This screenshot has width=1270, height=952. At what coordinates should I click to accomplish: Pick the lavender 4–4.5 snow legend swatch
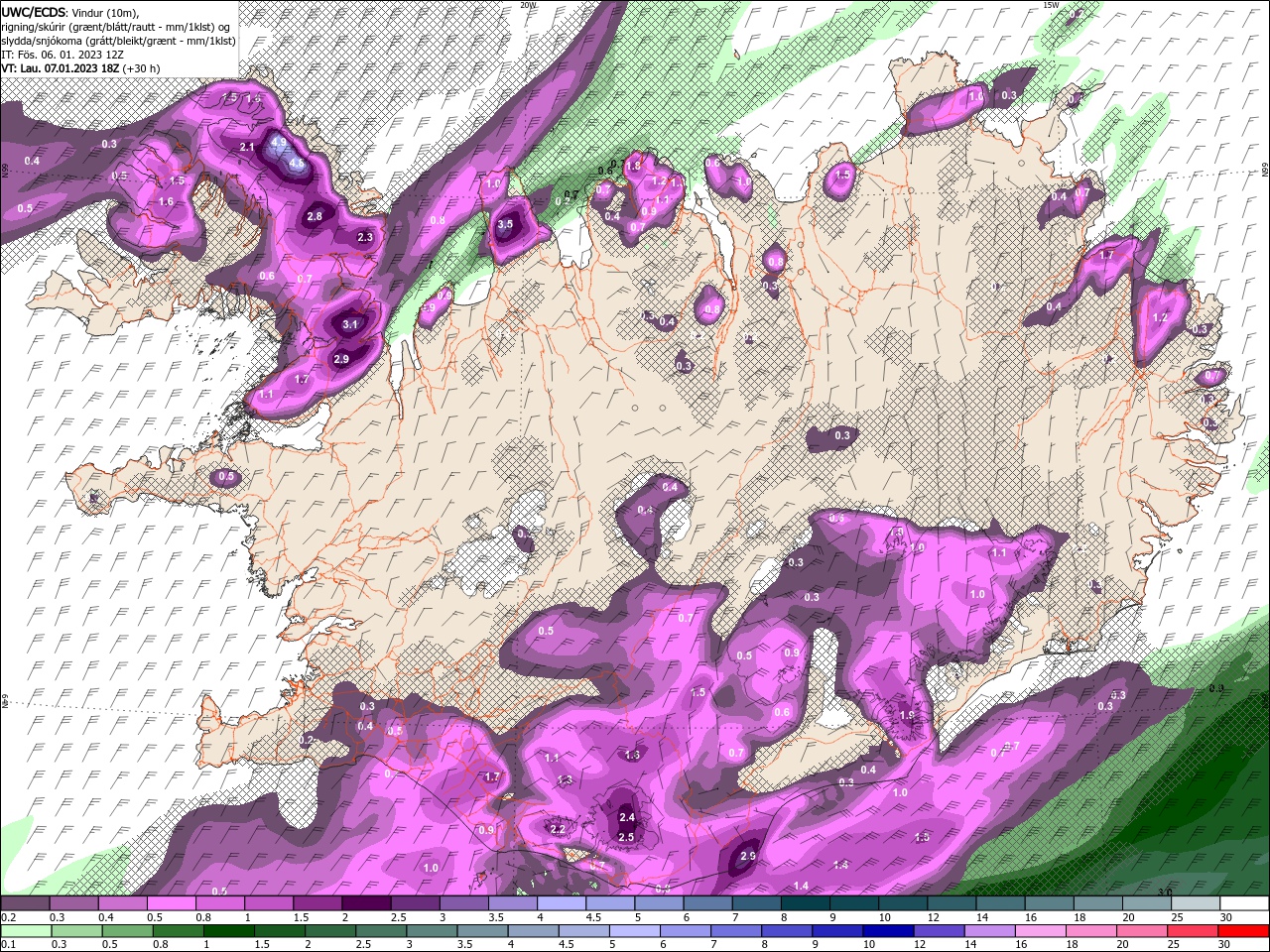[562, 903]
